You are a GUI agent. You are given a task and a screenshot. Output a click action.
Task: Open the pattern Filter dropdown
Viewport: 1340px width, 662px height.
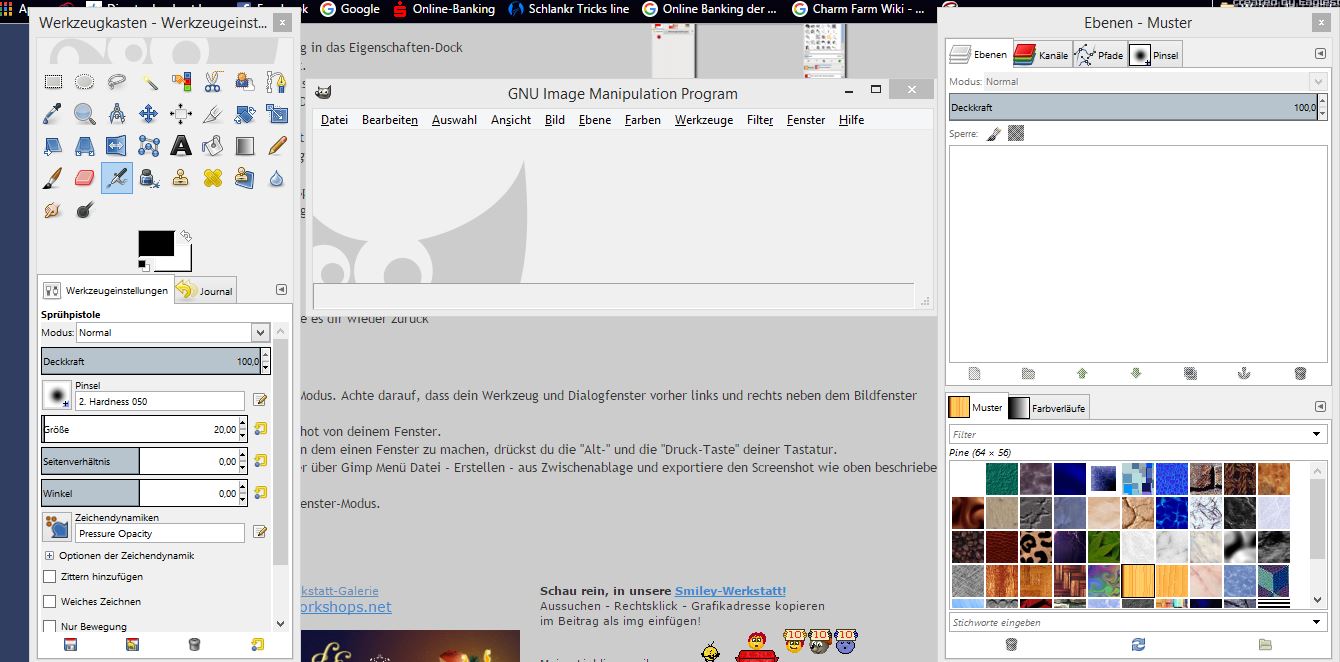pyautogui.click(x=1319, y=434)
